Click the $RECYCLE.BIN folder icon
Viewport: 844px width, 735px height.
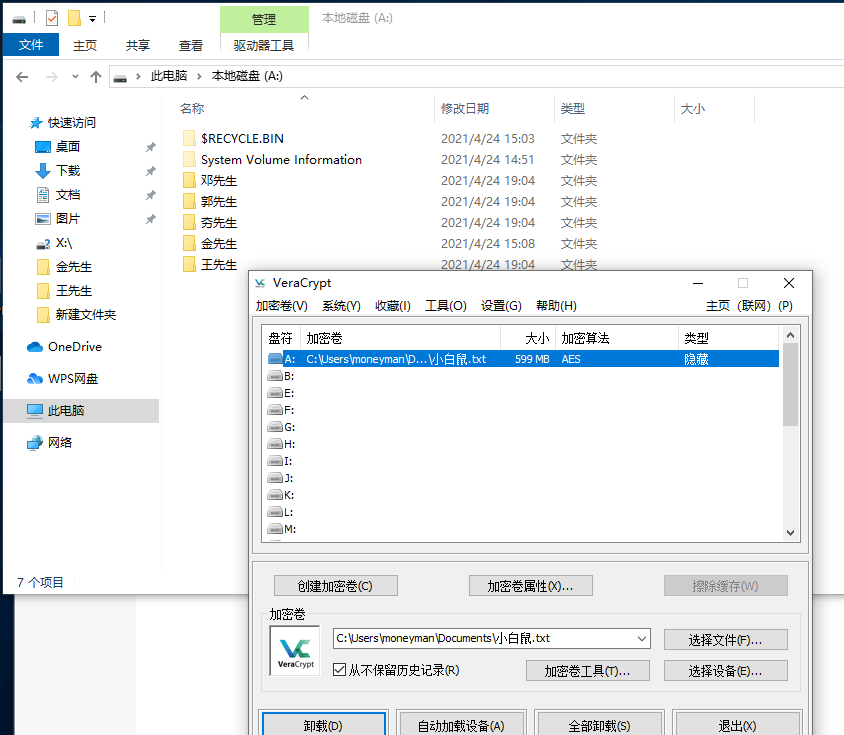[189, 139]
